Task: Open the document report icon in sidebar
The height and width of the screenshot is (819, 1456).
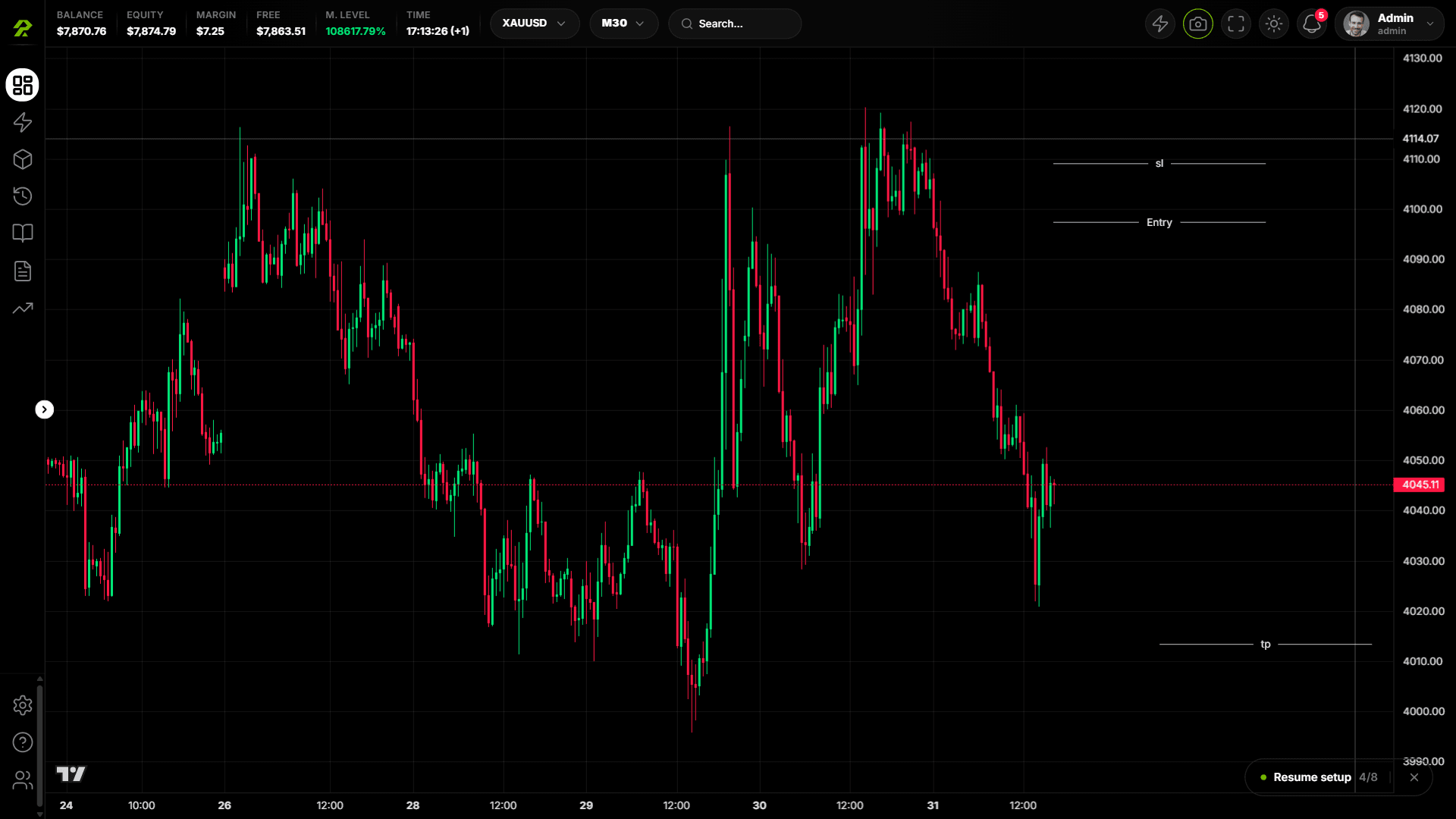Action: 23,271
